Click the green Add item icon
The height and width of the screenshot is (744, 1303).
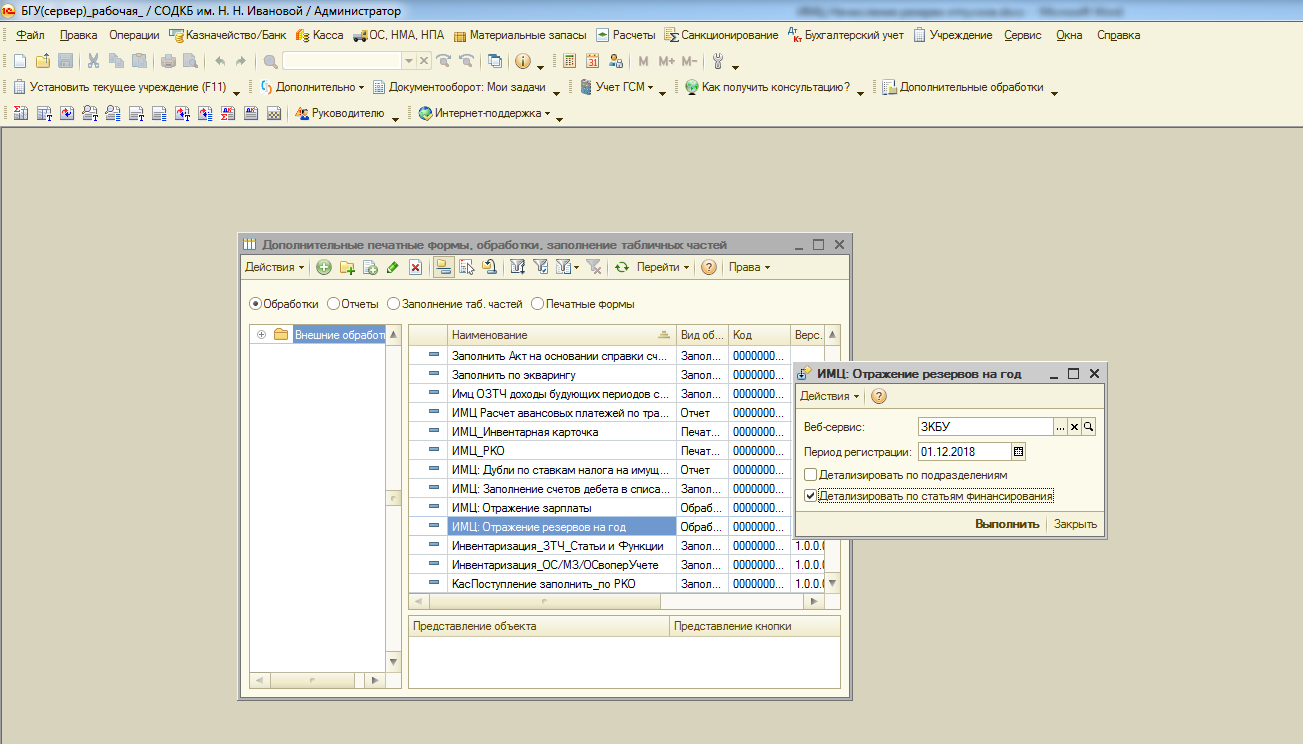click(x=323, y=267)
